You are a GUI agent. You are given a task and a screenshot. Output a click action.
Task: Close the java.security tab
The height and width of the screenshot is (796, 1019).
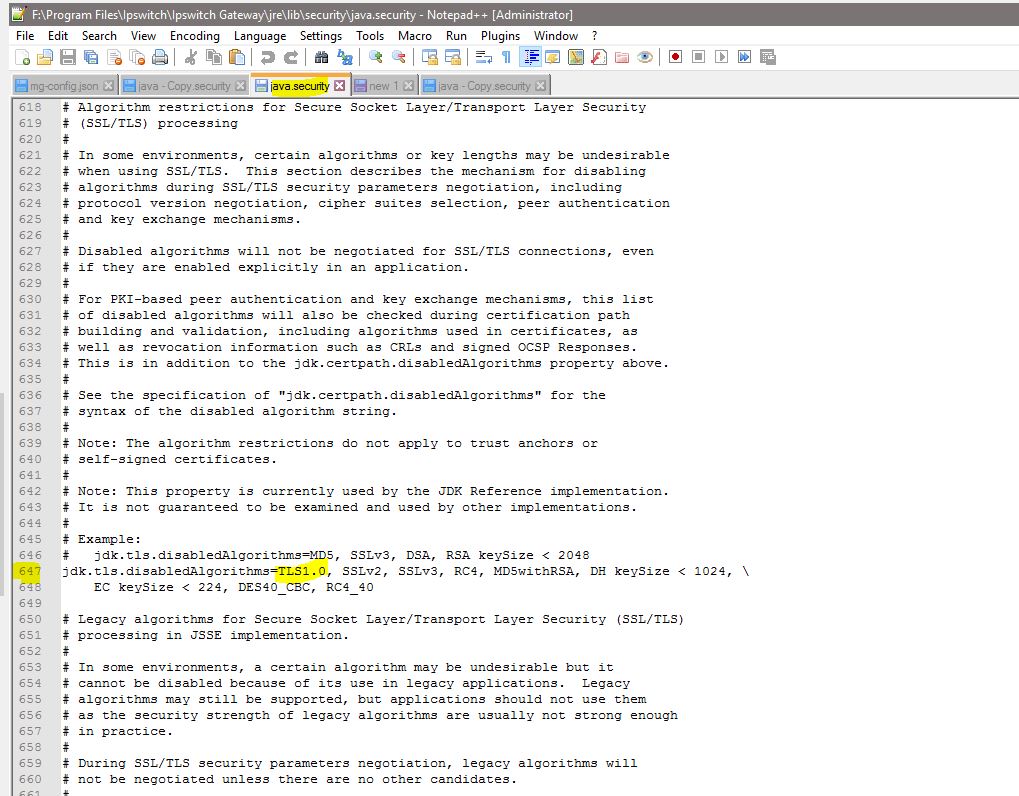point(339,86)
